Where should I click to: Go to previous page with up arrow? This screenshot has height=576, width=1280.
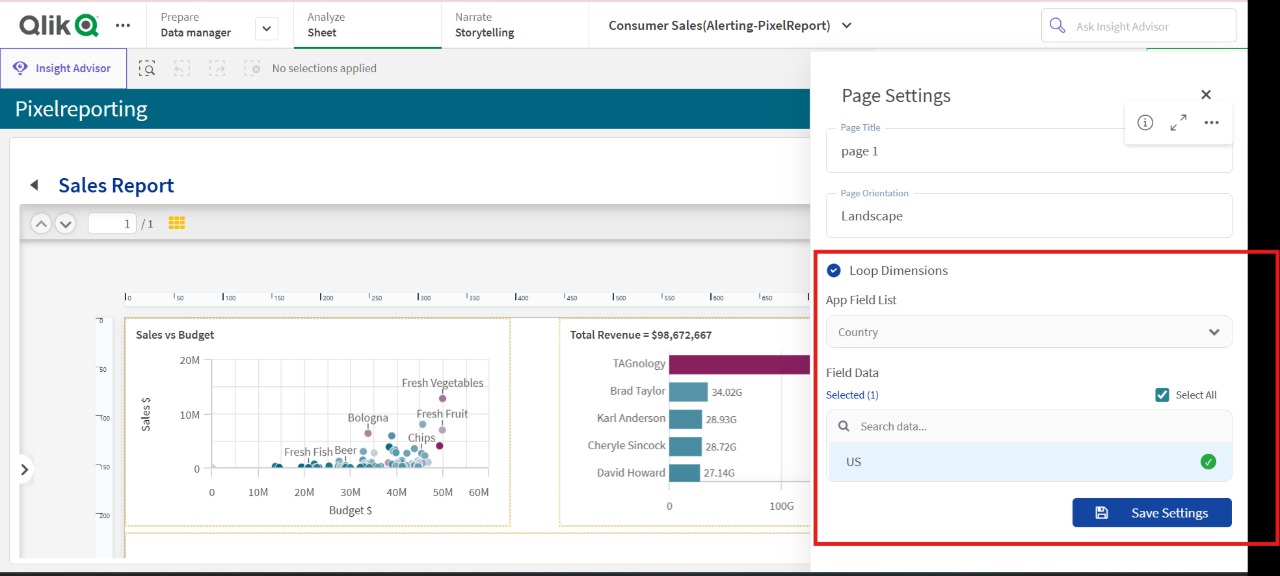[x=41, y=224]
